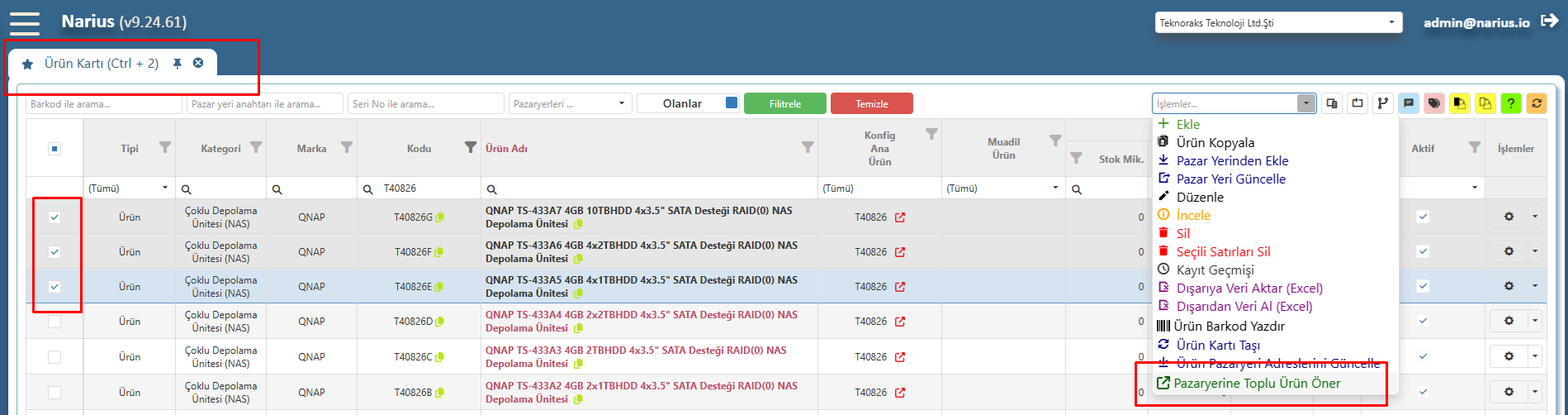Click the blue comment toolbar icon
The width and height of the screenshot is (1568, 415).
coord(1409,103)
